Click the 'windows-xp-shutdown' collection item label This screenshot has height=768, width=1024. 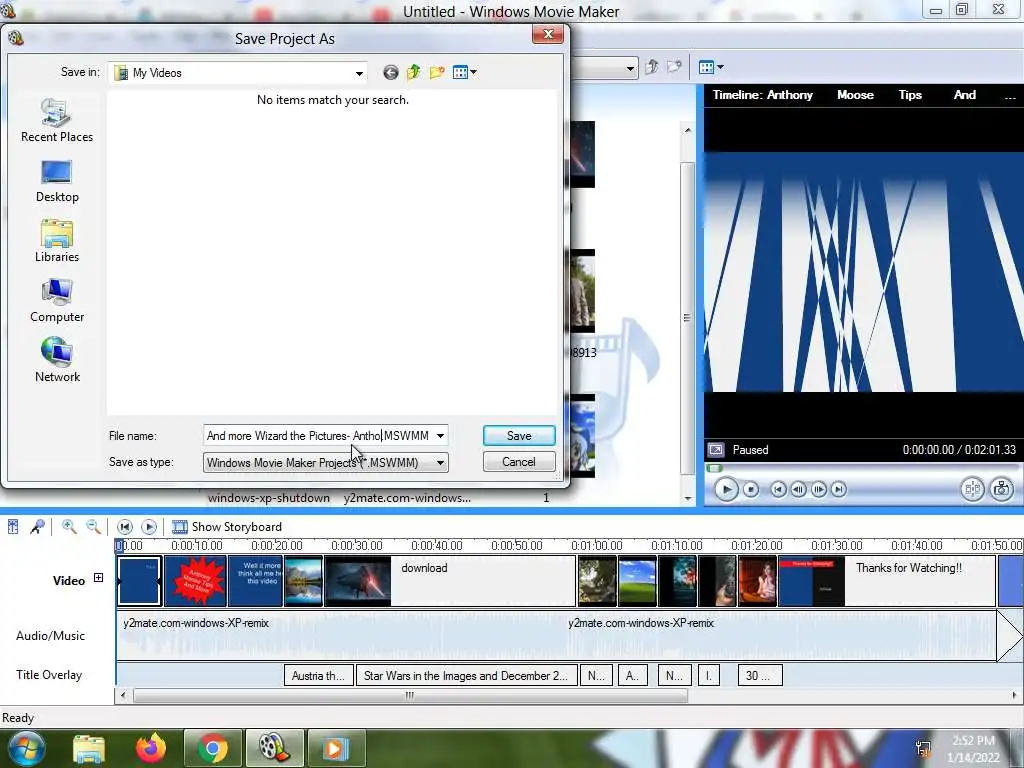point(268,498)
